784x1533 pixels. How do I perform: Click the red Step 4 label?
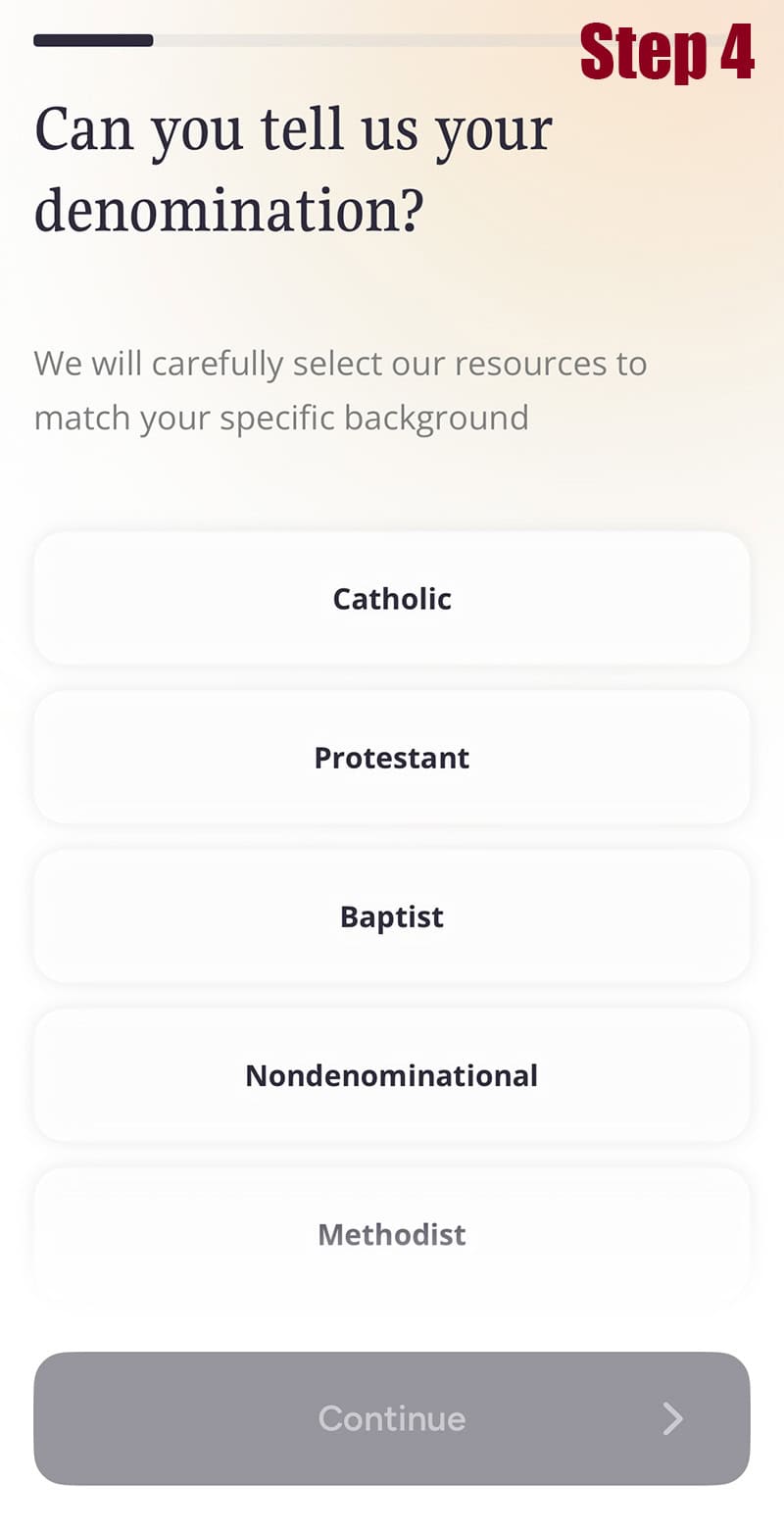(x=666, y=53)
